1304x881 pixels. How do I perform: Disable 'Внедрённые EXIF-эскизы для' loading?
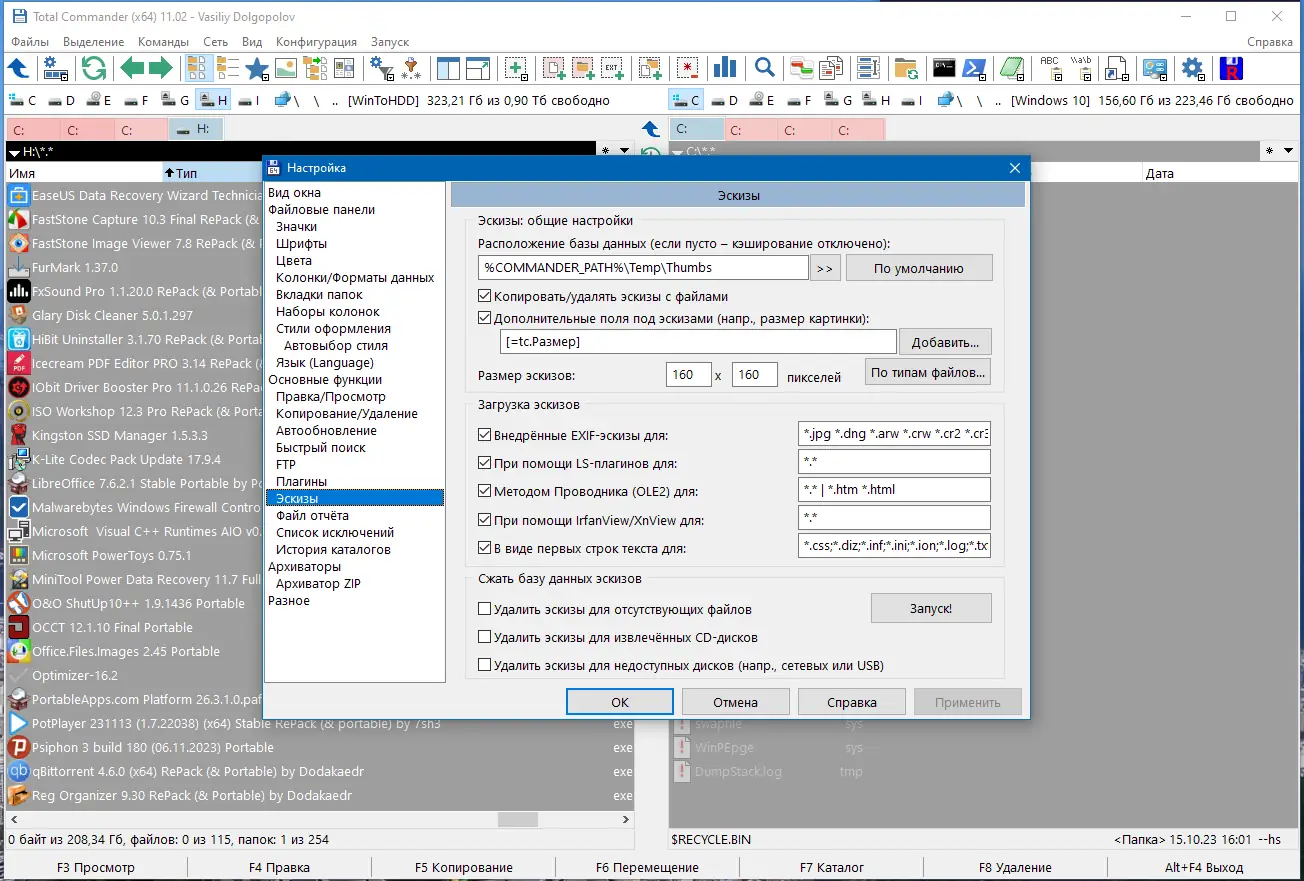[486, 435]
